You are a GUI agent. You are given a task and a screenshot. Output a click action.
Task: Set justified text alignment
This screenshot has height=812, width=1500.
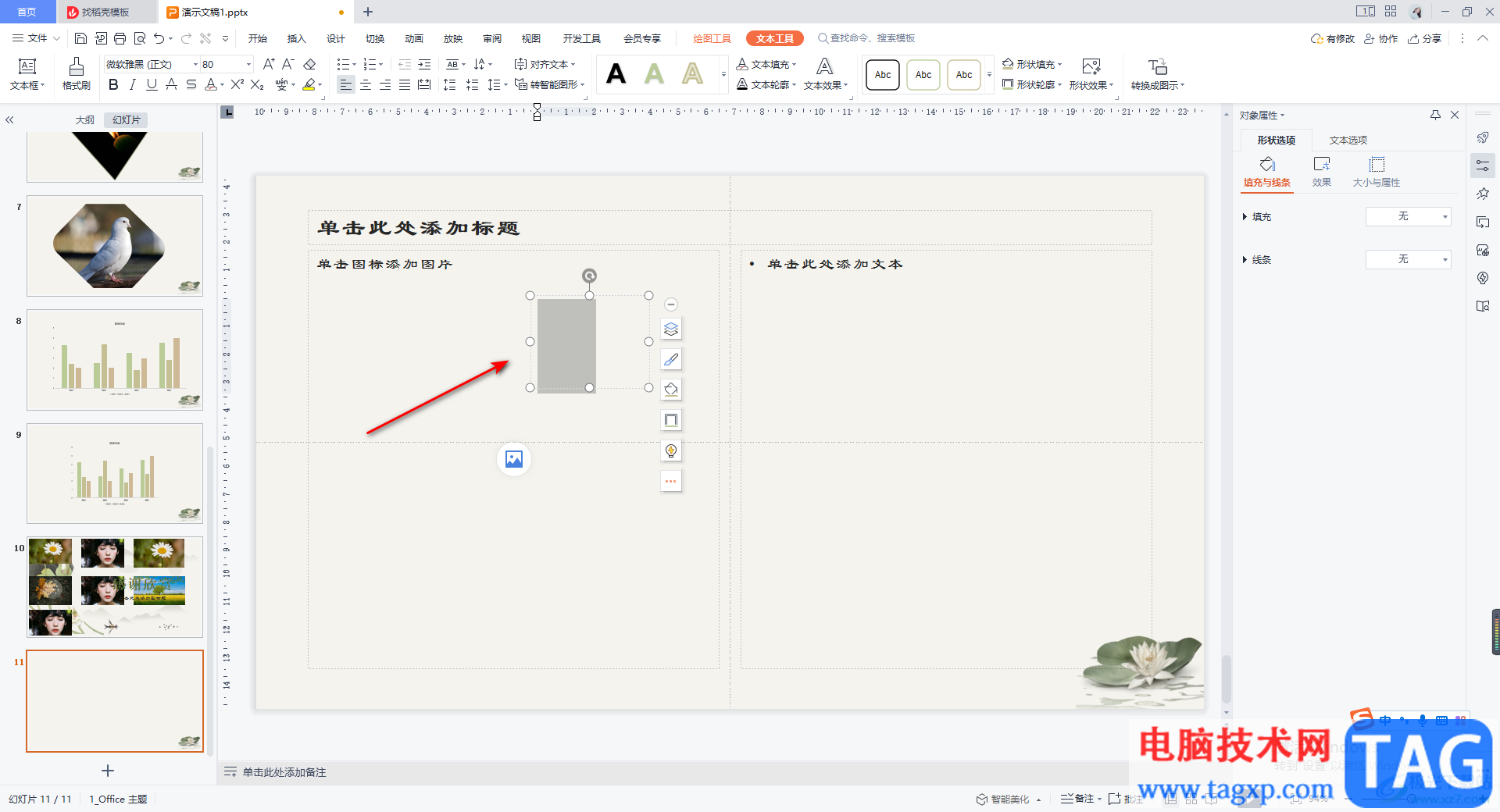[405, 84]
